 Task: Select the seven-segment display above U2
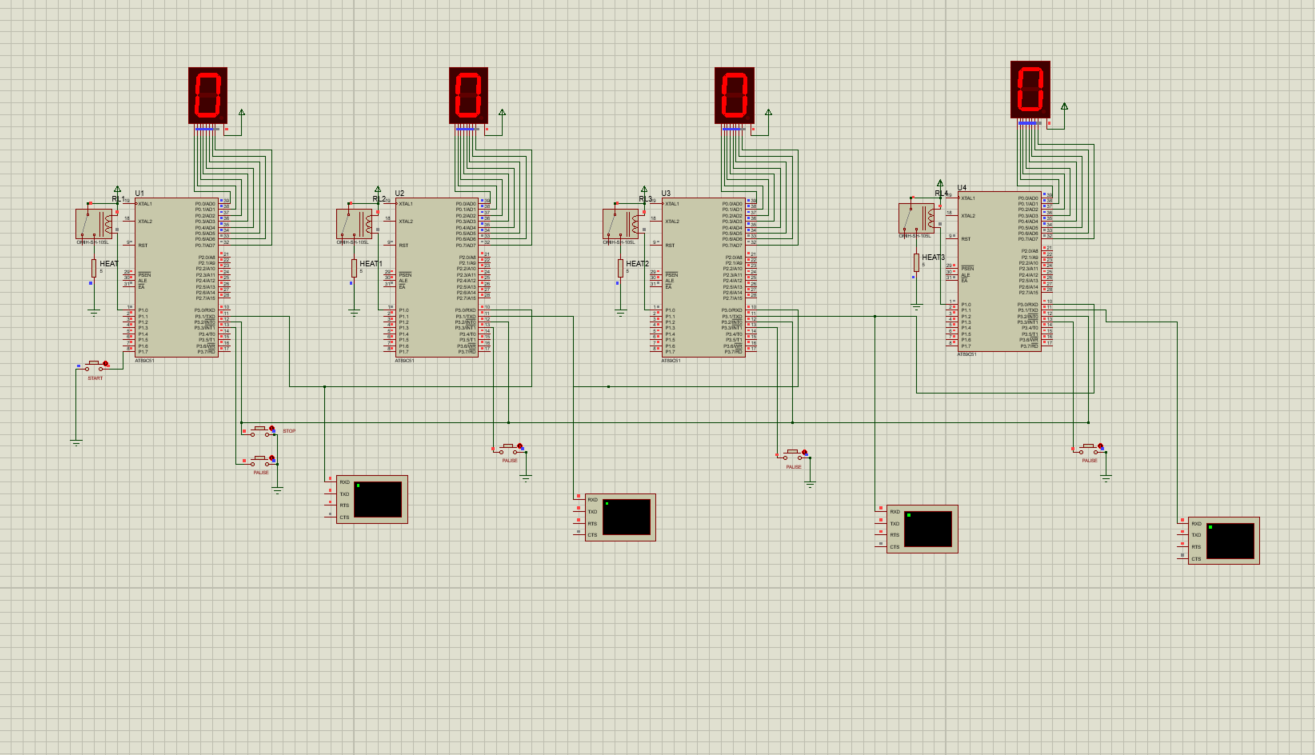[468, 96]
